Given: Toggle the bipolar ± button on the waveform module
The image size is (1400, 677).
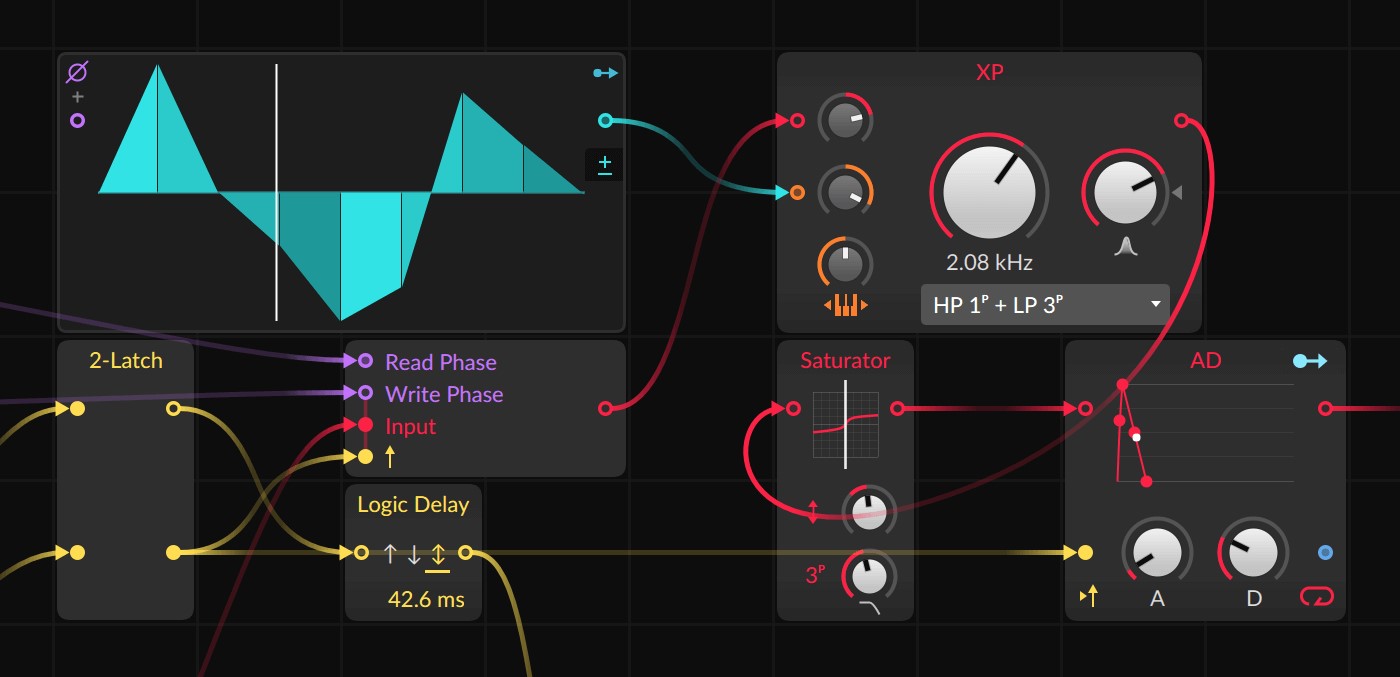Looking at the screenshot, I should pyautogui.click(x=605, y=165).
